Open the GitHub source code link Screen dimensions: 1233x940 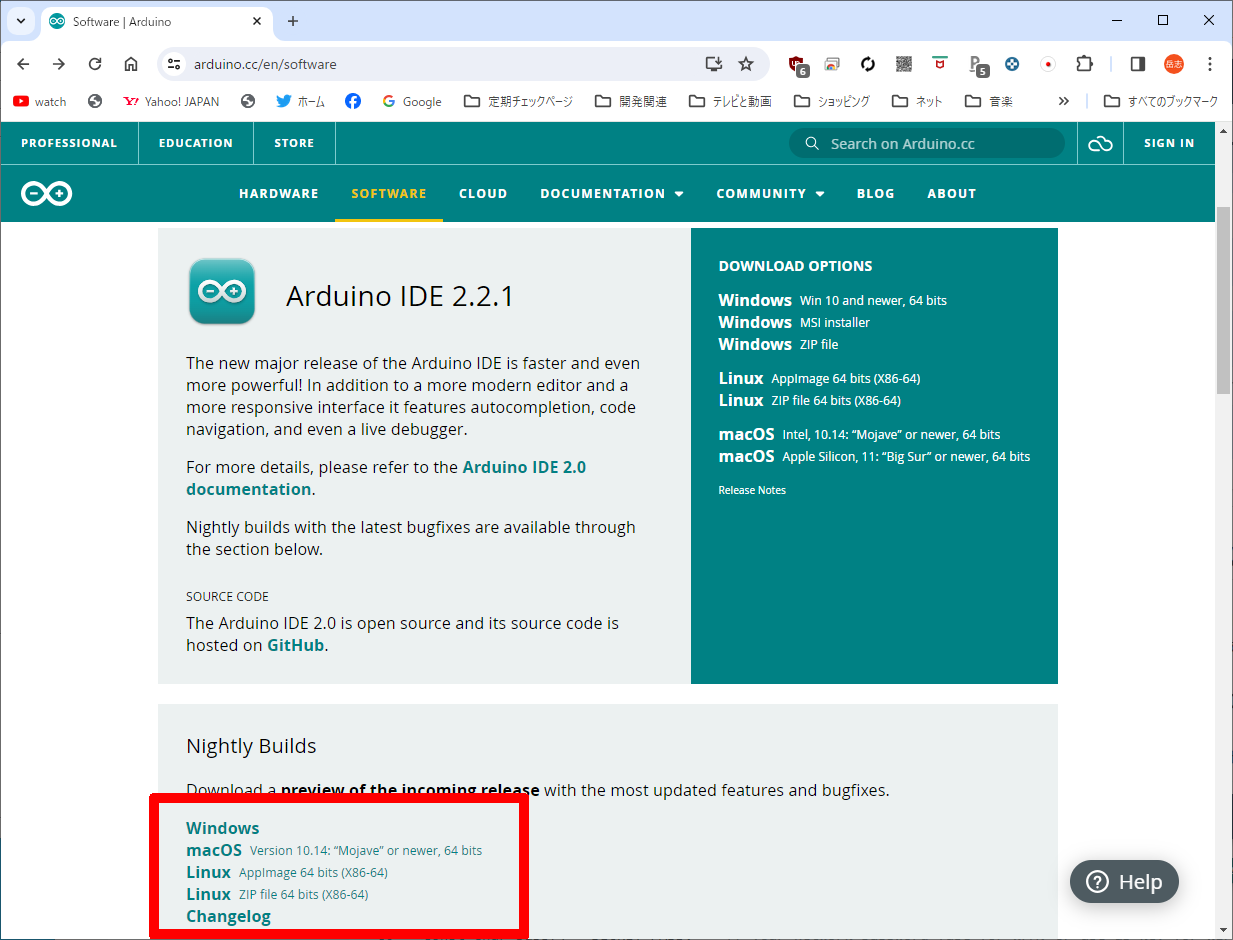pos(295,645)
